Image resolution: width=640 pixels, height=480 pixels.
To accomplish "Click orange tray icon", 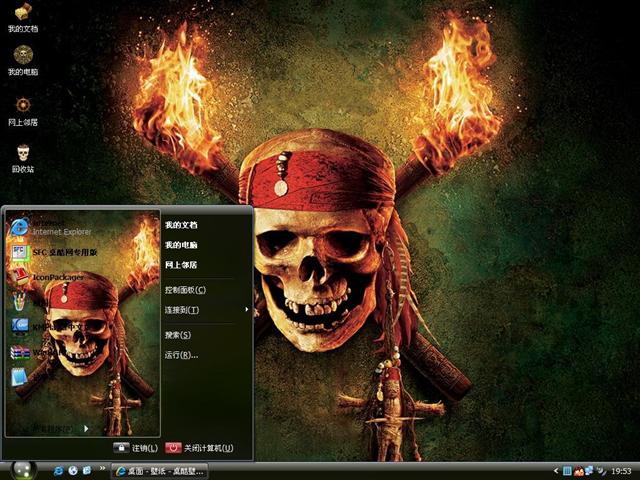I will (578, 471).
